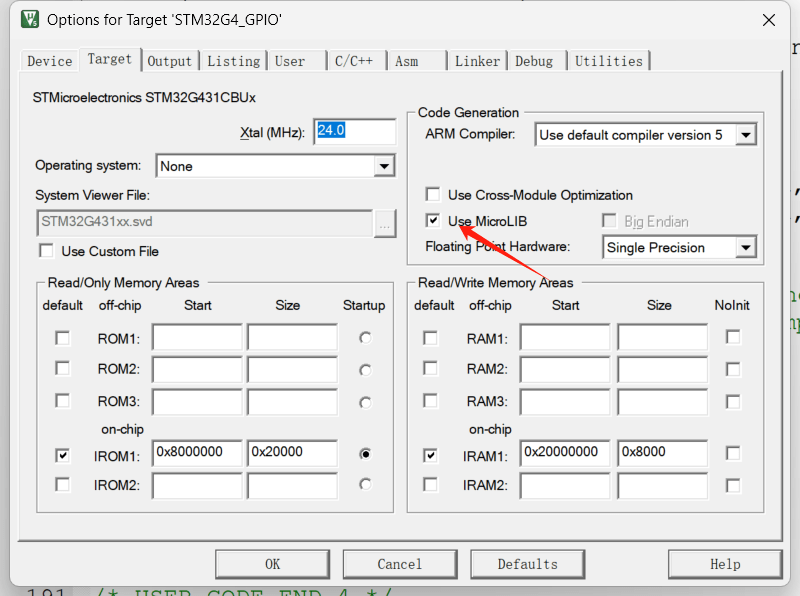Enable Use Custom File checkbox
The height and width of the screenshot is (596, 800).
pos(46,251)
